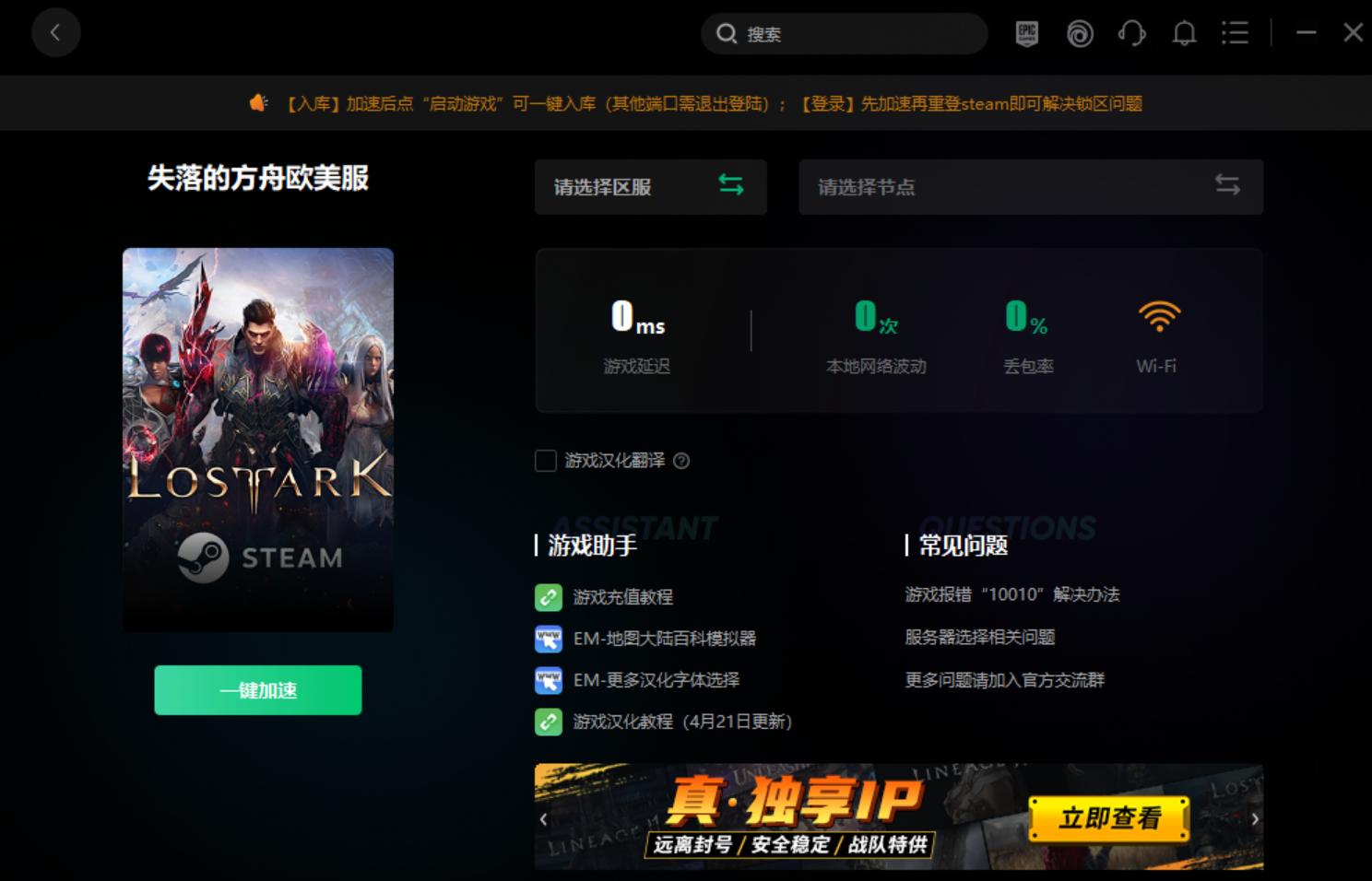Click the 一键加速 button

click(x=257, y=689)
